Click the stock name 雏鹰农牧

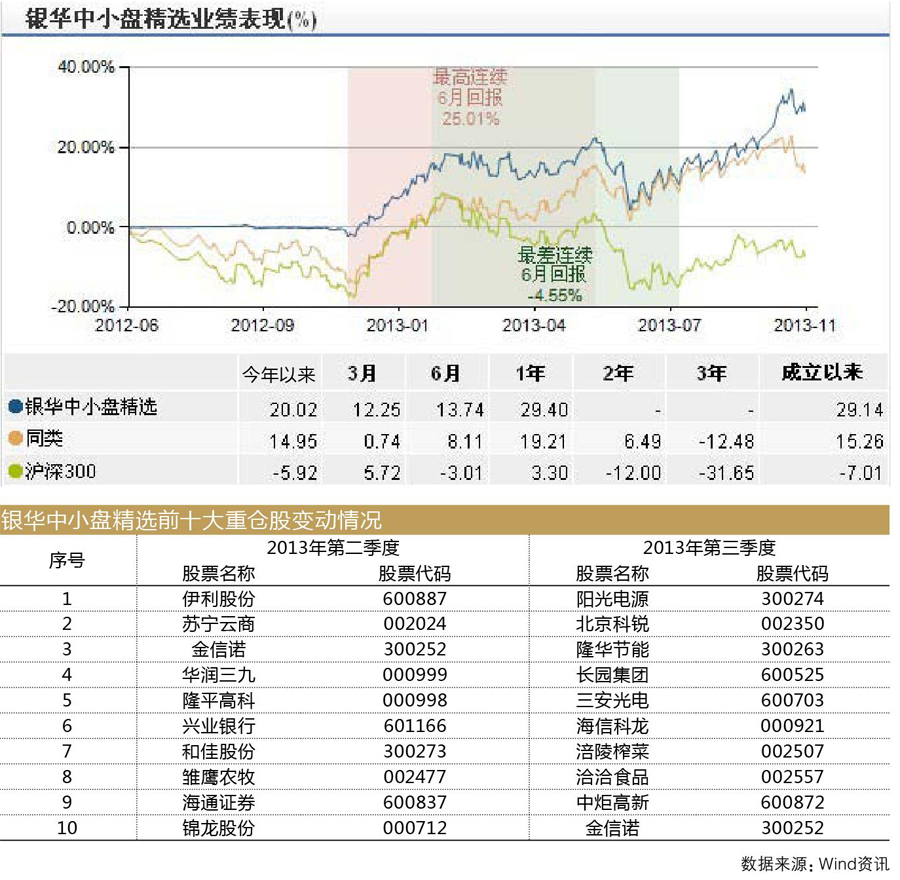tap(219, 777)
